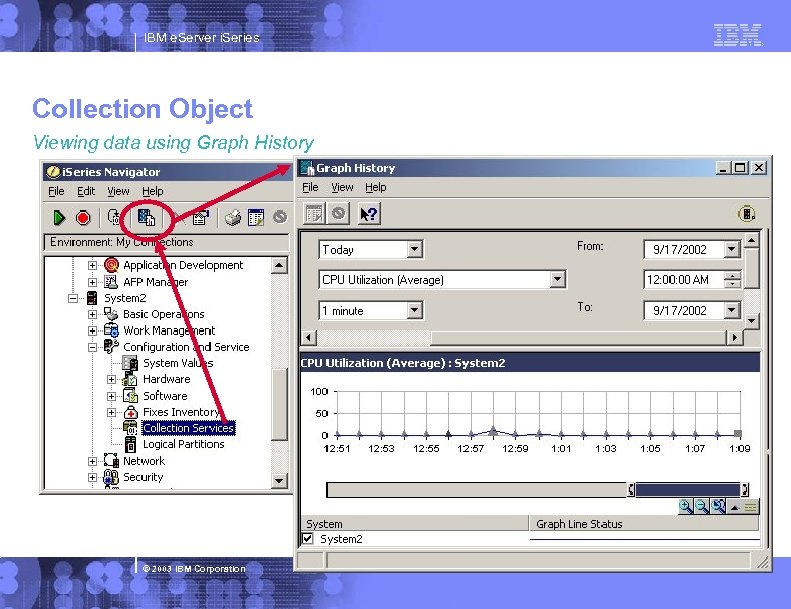Collapse the Configuration and Service node

pos(92,347)
